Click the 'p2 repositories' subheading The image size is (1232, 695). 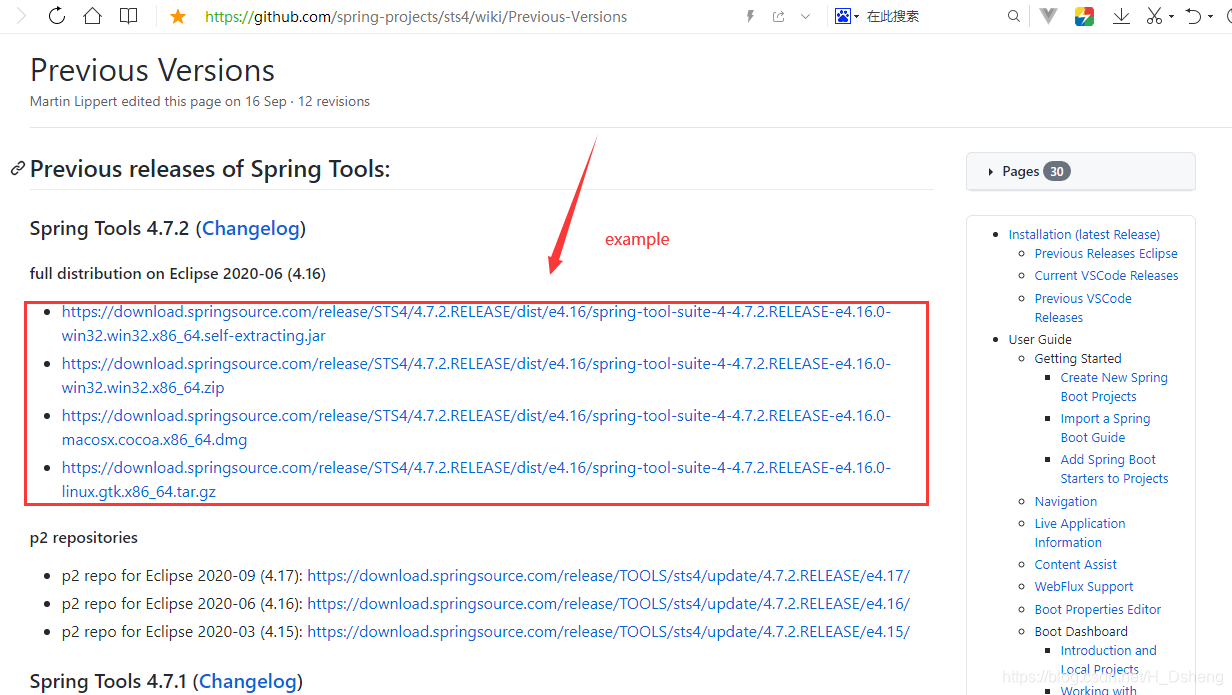[x=84, y=538]
